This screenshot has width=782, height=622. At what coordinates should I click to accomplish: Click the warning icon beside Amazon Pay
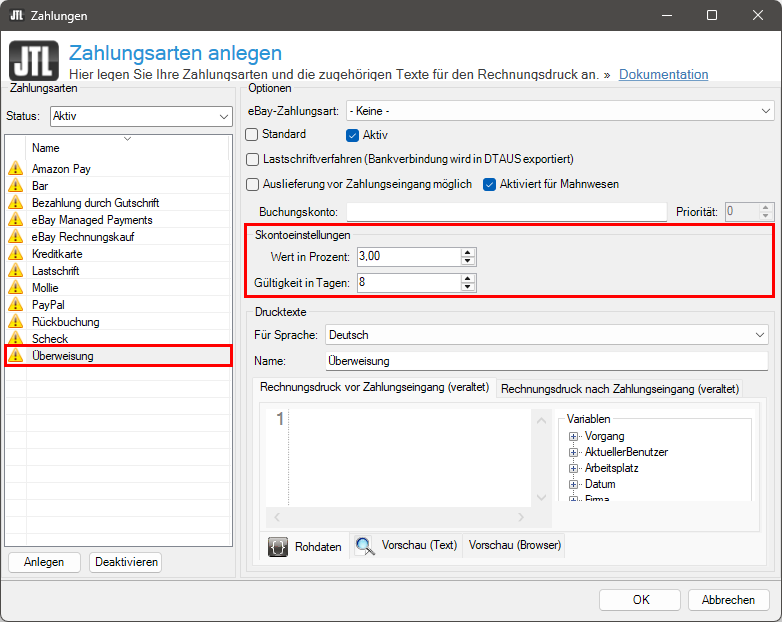tap(15, 169)
